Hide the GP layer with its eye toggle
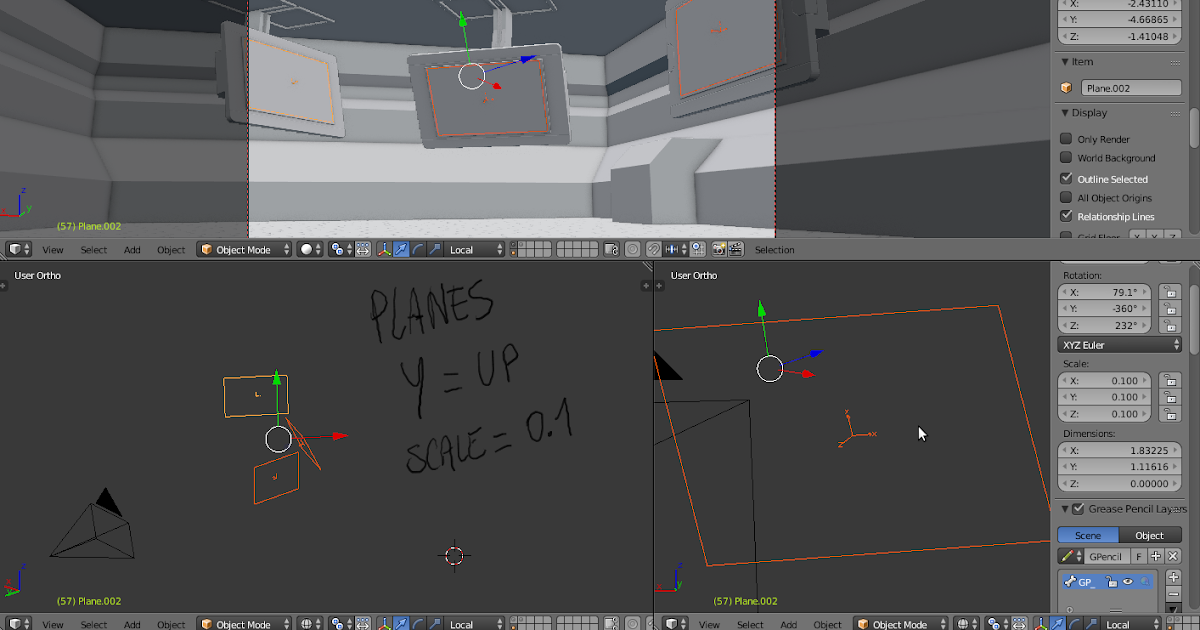Image resolution: width=1200 pixels, height=630 pixels. coord(1128,581)
